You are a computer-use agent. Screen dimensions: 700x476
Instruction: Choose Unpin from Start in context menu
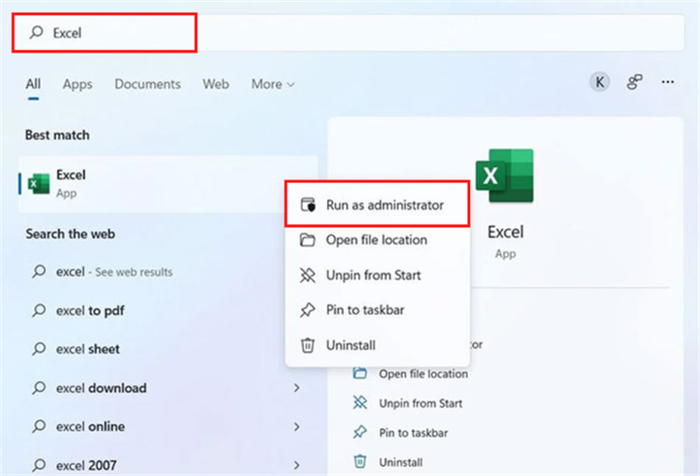377,275
